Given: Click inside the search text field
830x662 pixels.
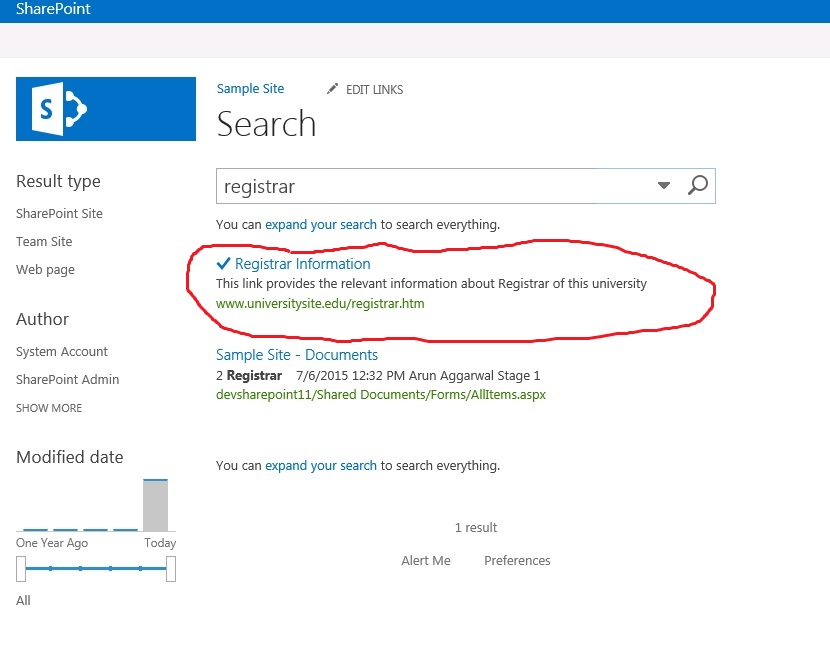Looking at the screenshot, I should (x=430, y=186).
